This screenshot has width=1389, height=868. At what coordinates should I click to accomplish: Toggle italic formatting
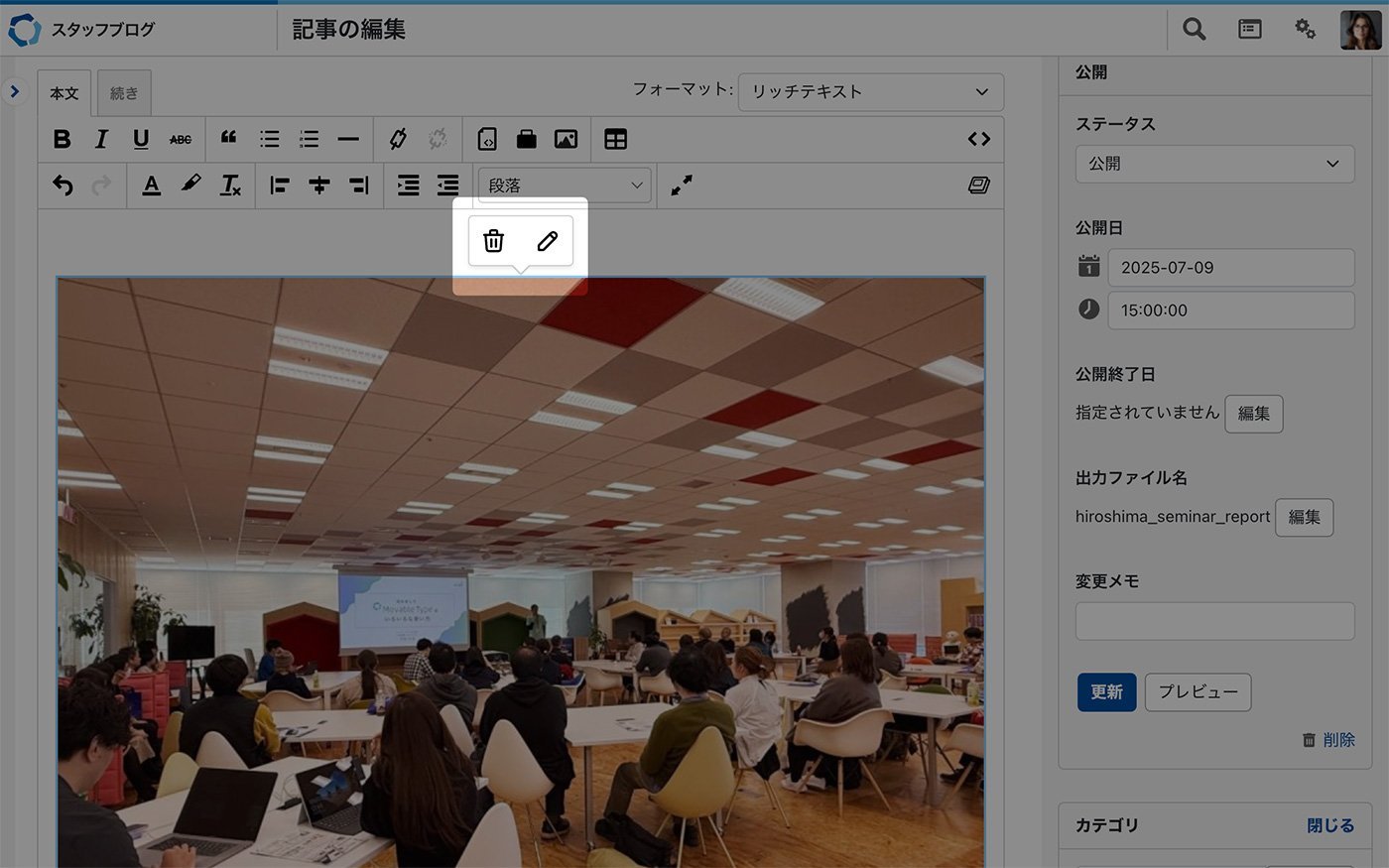coord(101,140)
